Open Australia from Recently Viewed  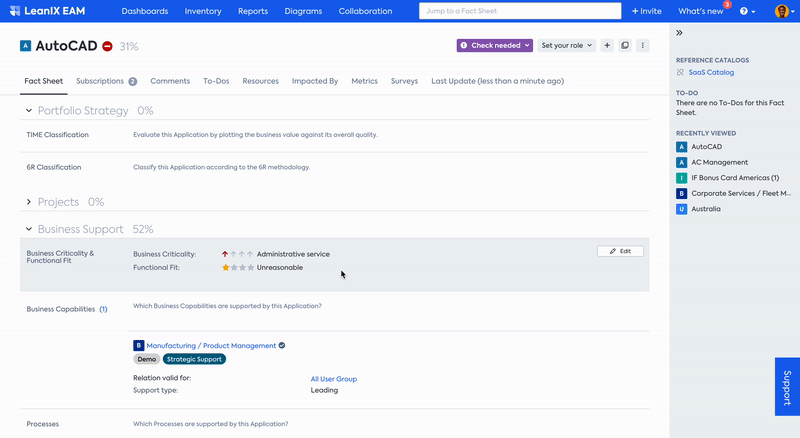click(706, 209)
